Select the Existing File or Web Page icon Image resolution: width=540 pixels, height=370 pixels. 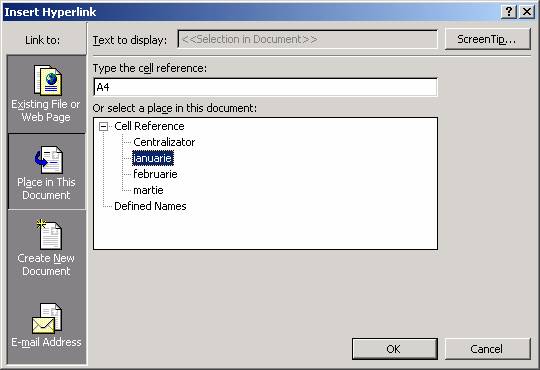(x=48, y=80)
